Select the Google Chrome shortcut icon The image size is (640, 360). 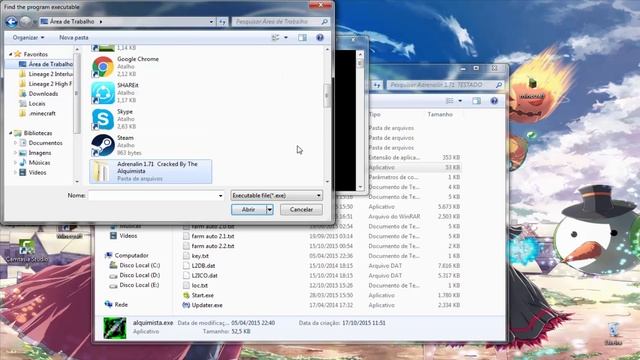(x=103, y=67)
